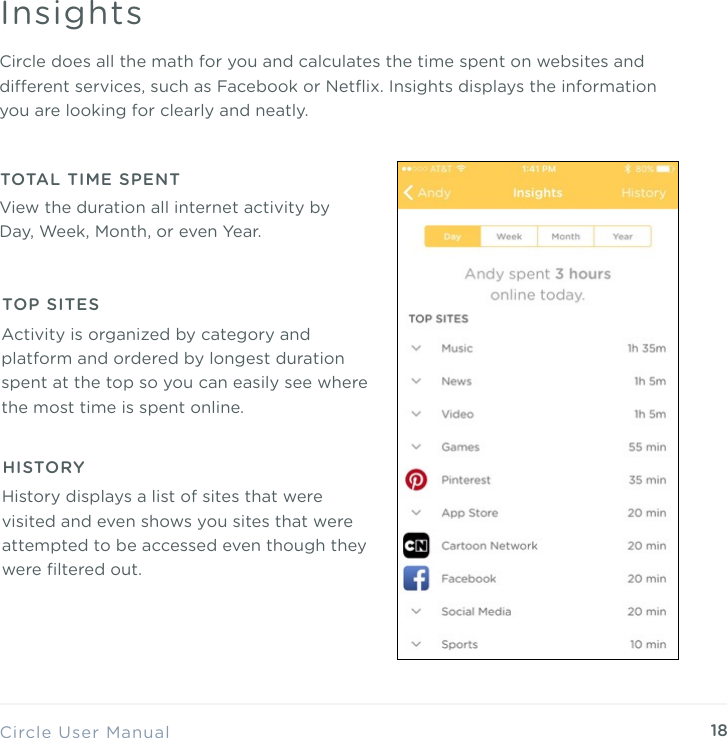This screenshot has width=727, height=738.
Task: Switch to the Week tab
Action: [x=509, y=237]
